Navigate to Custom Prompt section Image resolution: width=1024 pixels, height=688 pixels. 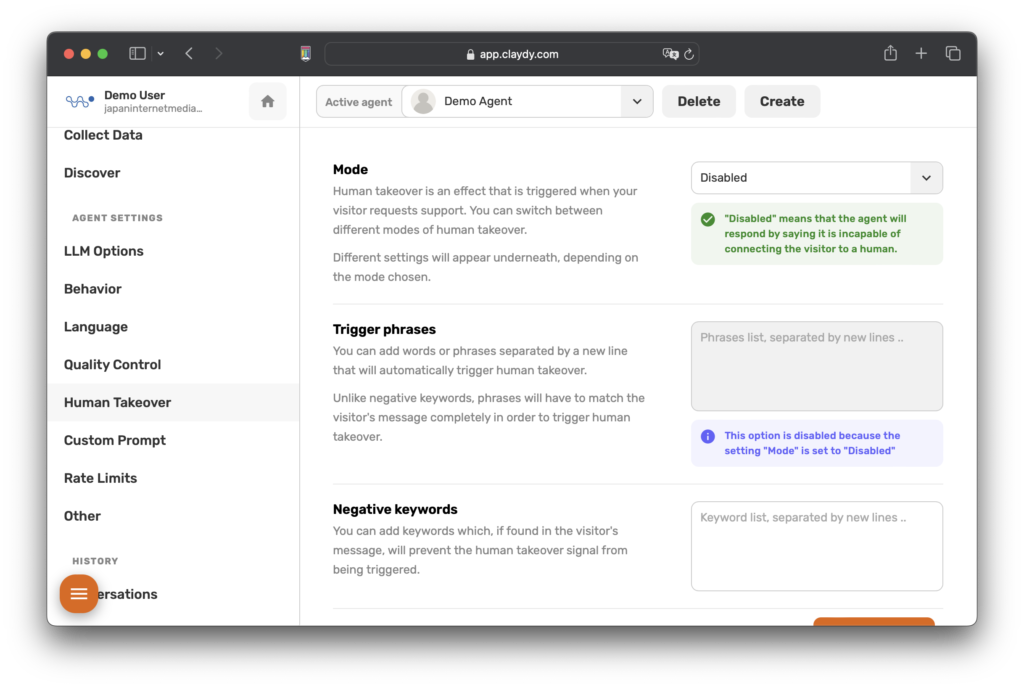point(115,440)
